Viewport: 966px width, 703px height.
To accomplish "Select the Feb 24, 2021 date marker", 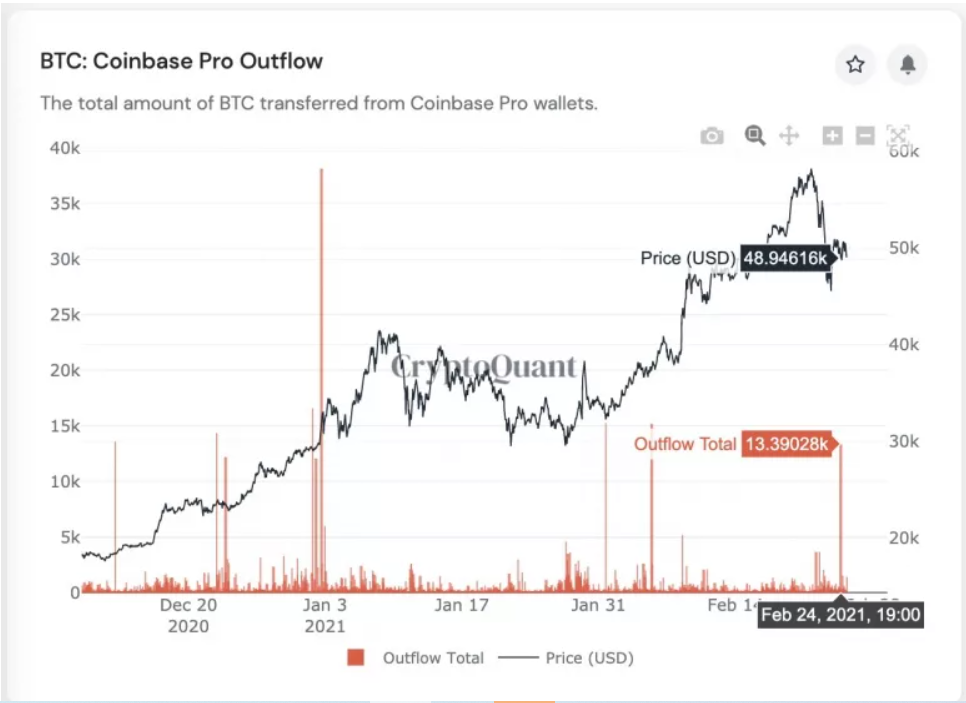I will (x=843, y=615).
